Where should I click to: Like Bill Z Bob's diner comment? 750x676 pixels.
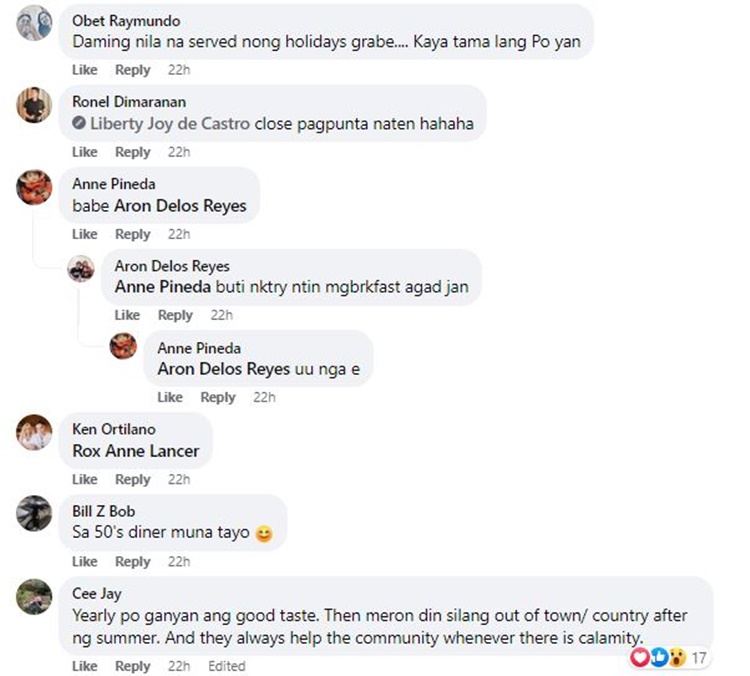(x=85, y=562)
